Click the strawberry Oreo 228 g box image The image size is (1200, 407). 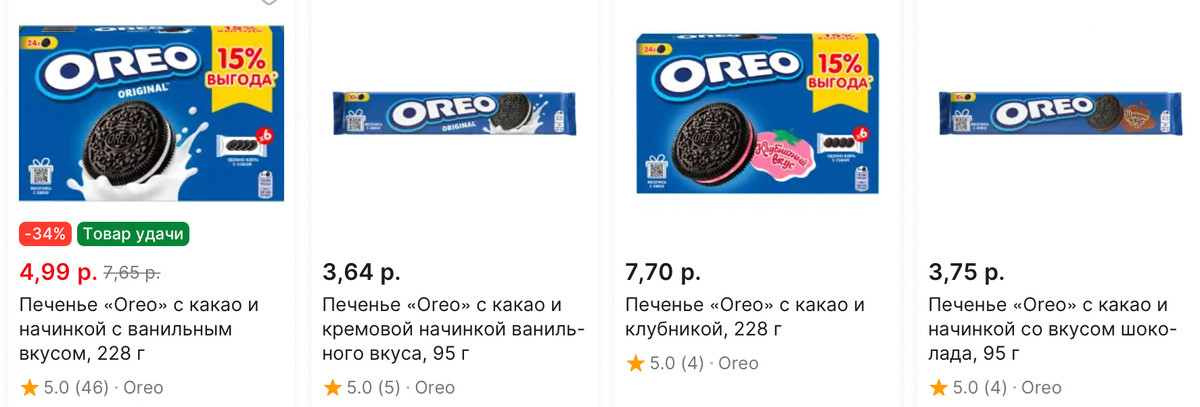click(756, 113)
